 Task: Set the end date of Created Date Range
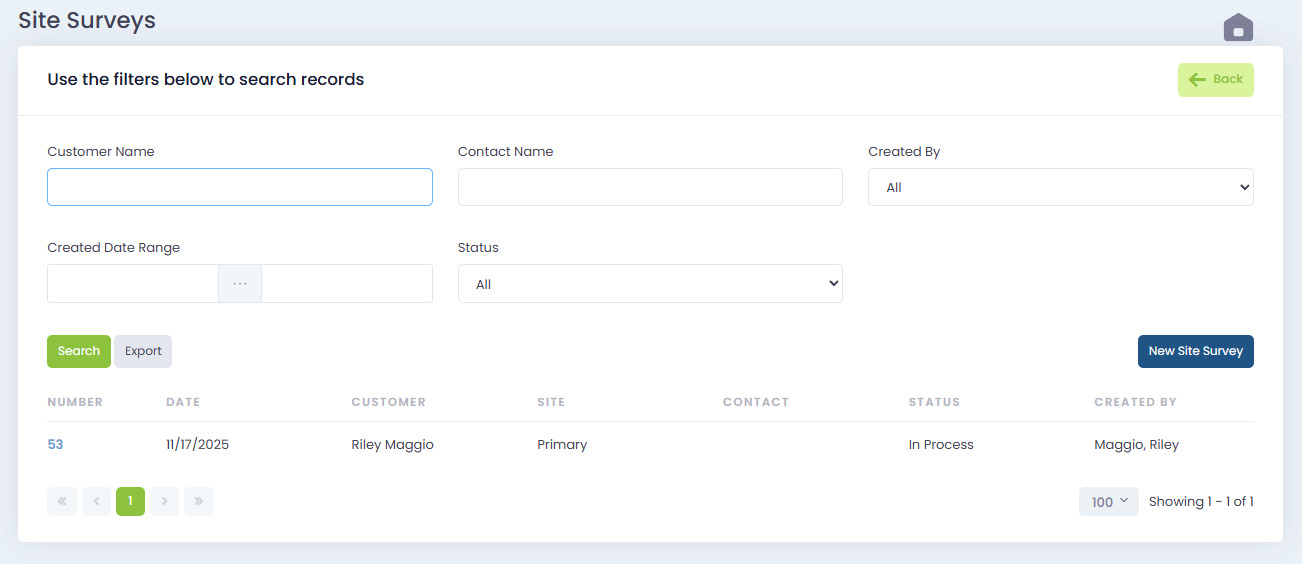pyautogui.click(x=347, y=284)
